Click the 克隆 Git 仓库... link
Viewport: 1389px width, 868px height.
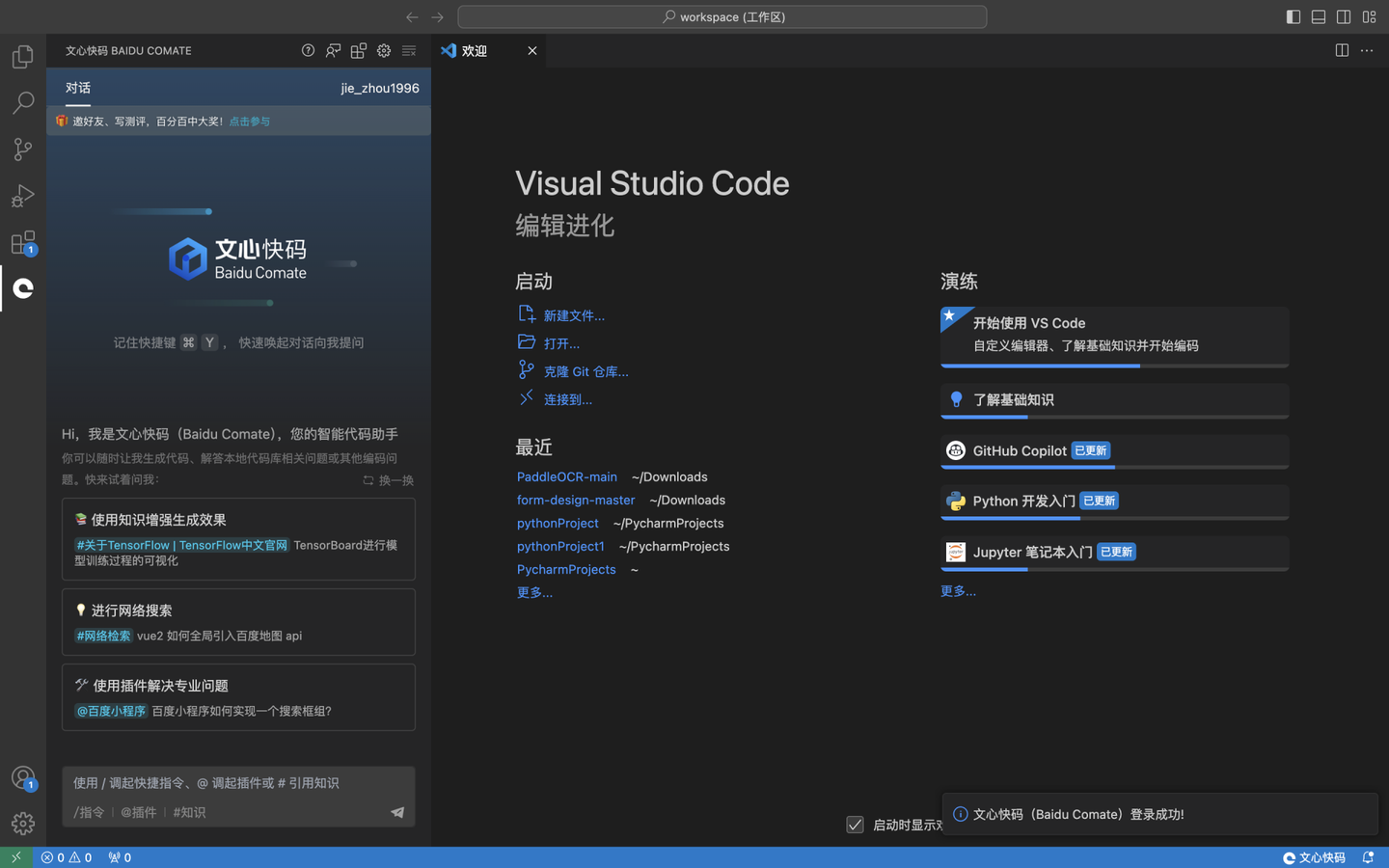click(586, 371)
